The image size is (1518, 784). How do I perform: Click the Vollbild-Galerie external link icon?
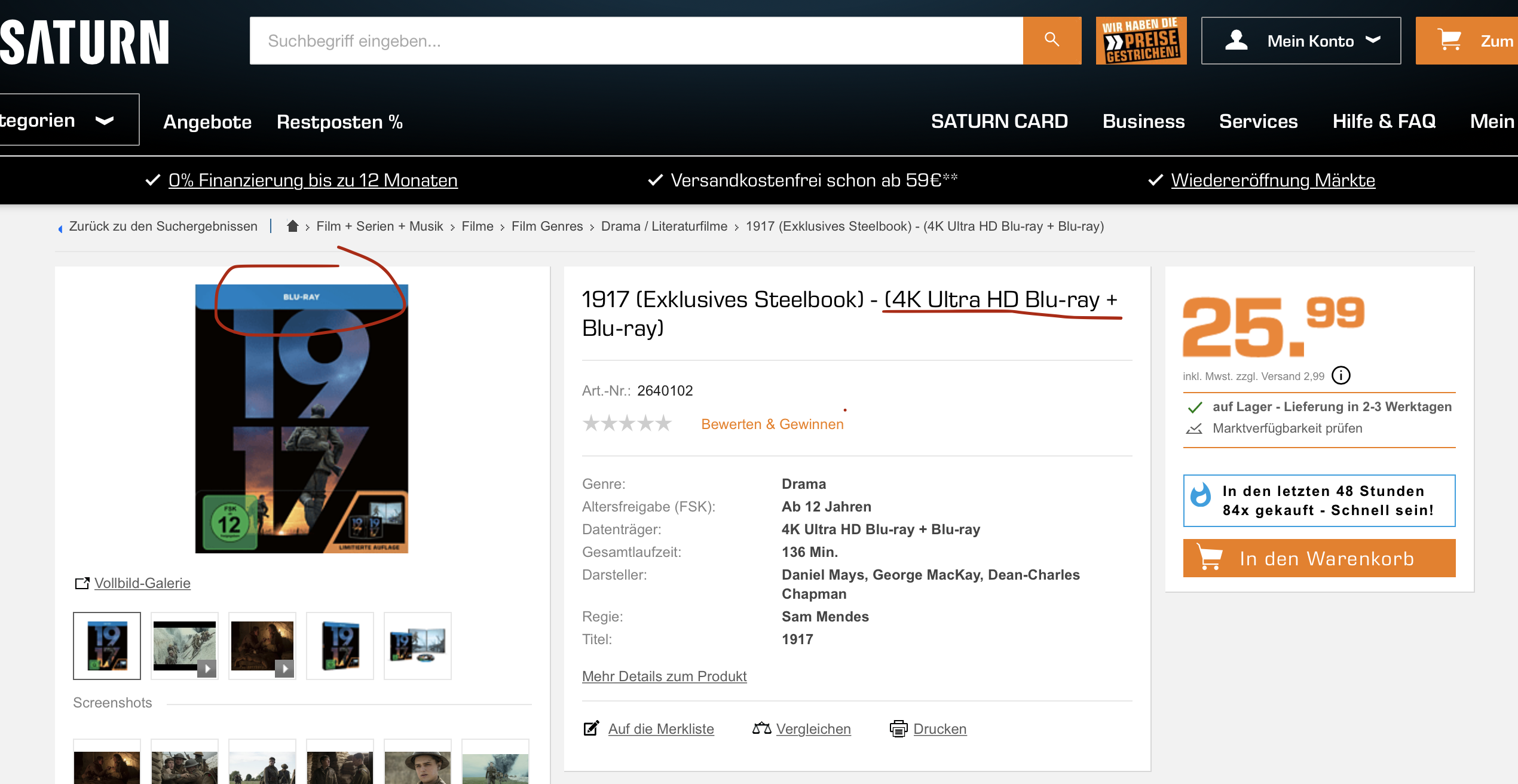82,583
